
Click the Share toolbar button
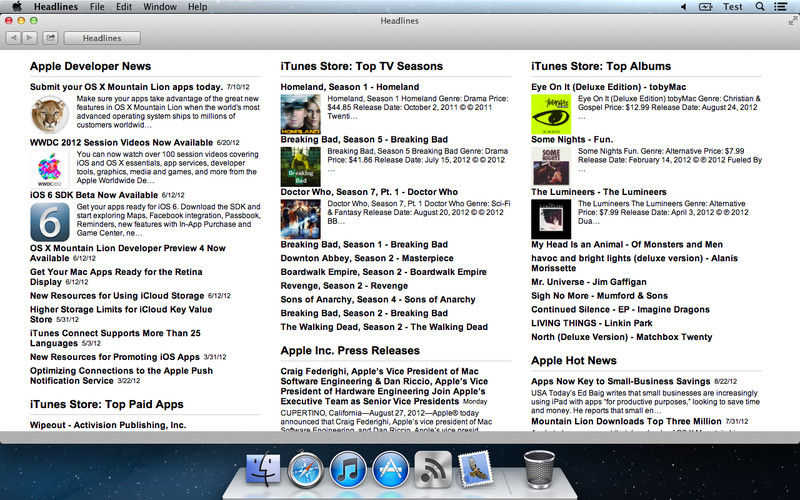point(51,38)
